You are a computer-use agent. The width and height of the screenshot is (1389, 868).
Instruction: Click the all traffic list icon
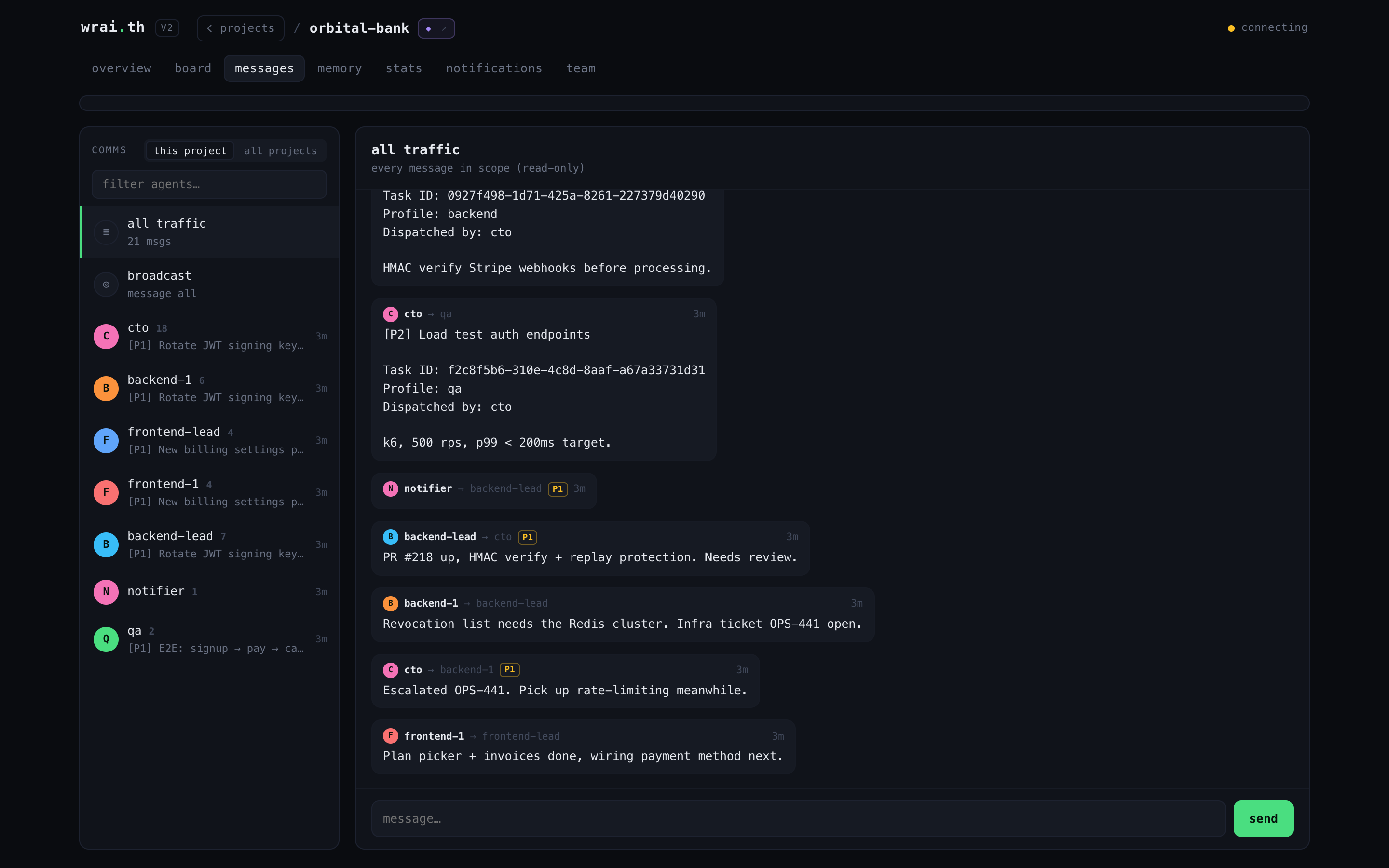coord(106,232)
